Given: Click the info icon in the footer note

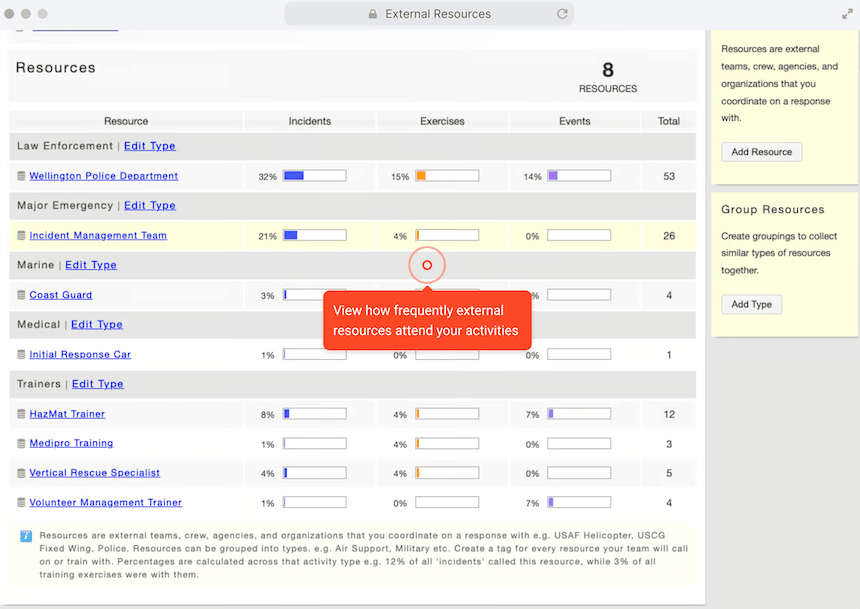Looking at the screenshot, I should 25,537.
